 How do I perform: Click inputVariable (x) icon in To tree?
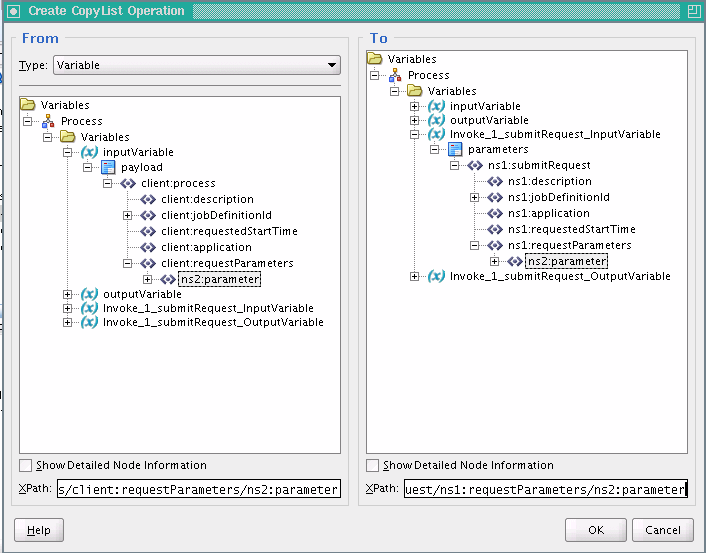(x=436, y=106)
